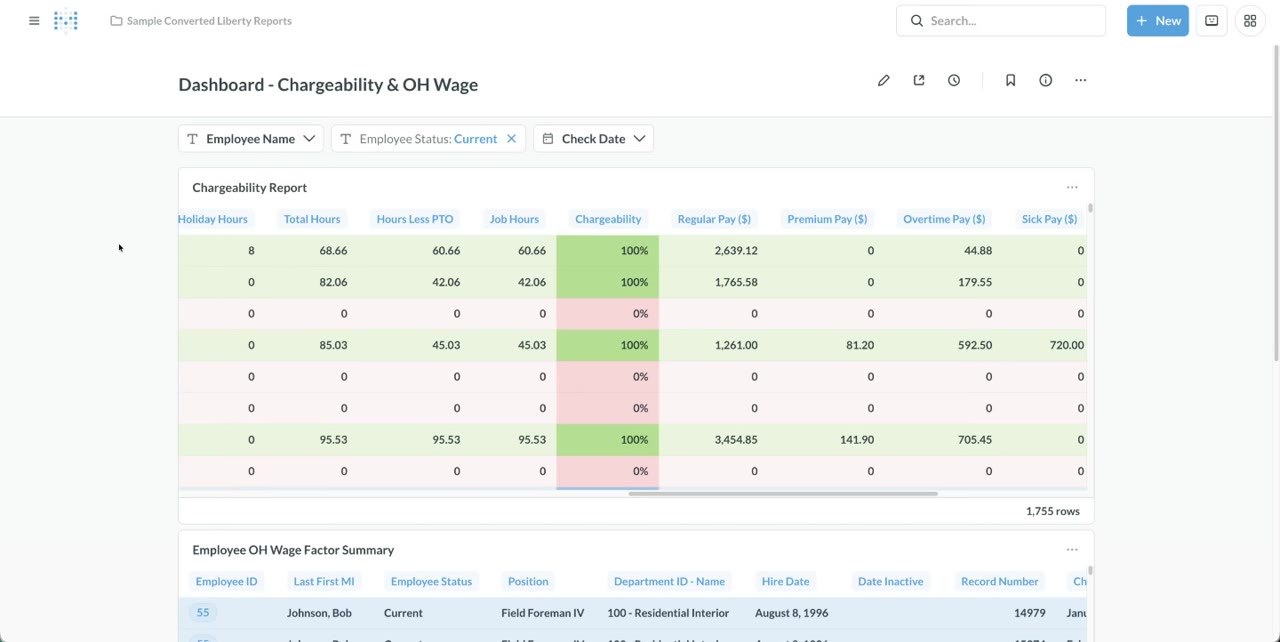This screenshot has height=642, width=1280.
Task: Click the New button
Action: (x=1157, y=20)
